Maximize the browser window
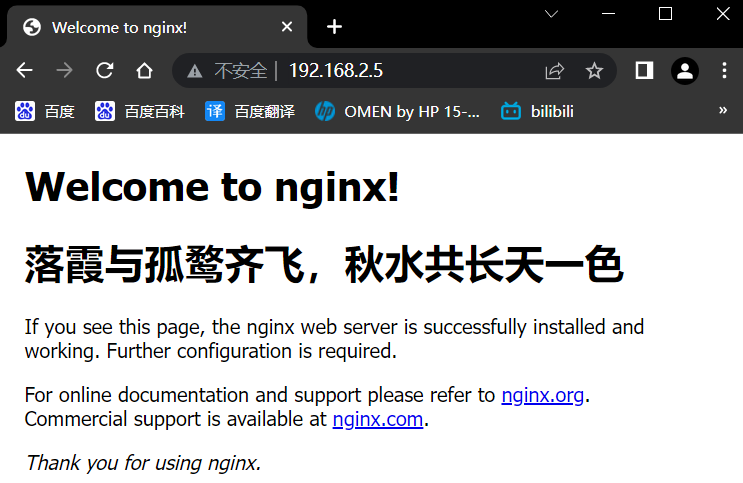The height and width of the screenshot is (483, 743). pyautogui.click(x=665, y=14)
